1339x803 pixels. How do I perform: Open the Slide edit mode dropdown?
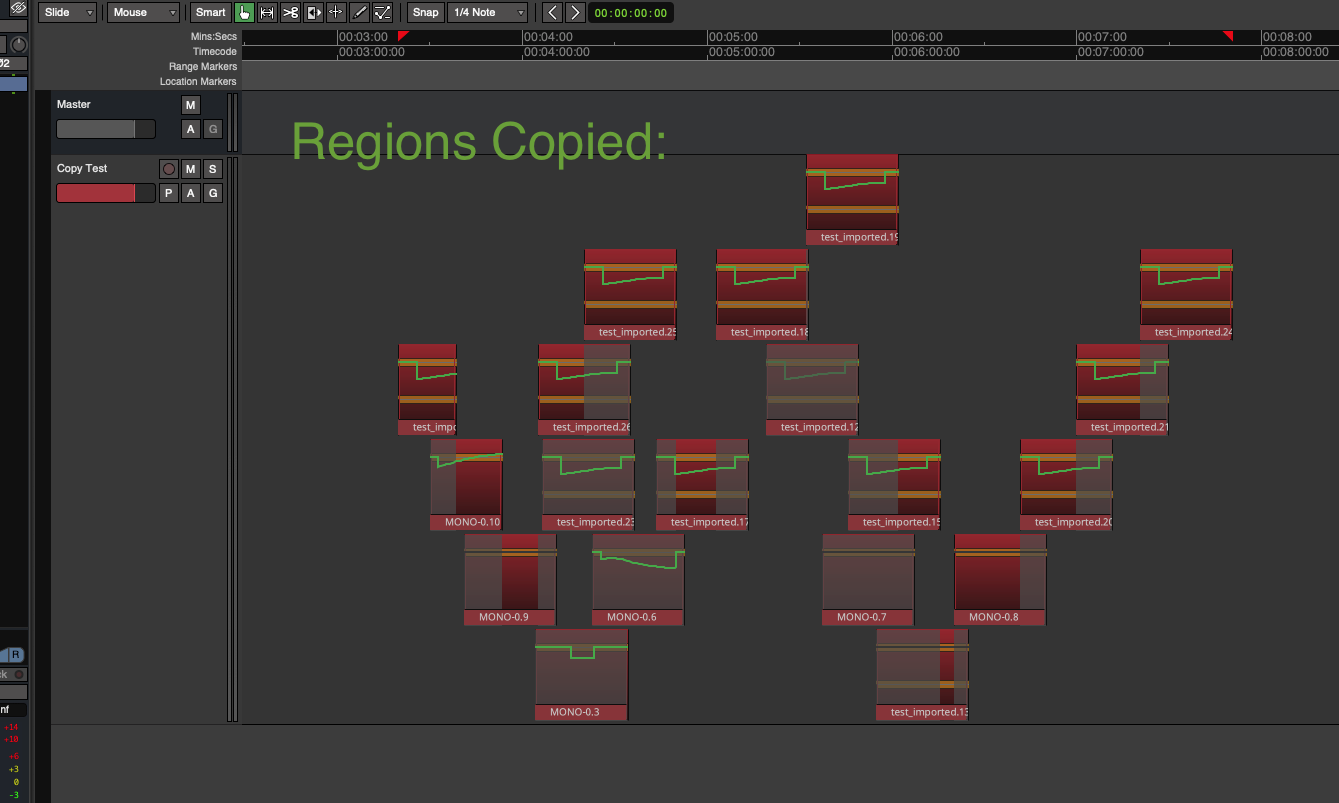68,13
